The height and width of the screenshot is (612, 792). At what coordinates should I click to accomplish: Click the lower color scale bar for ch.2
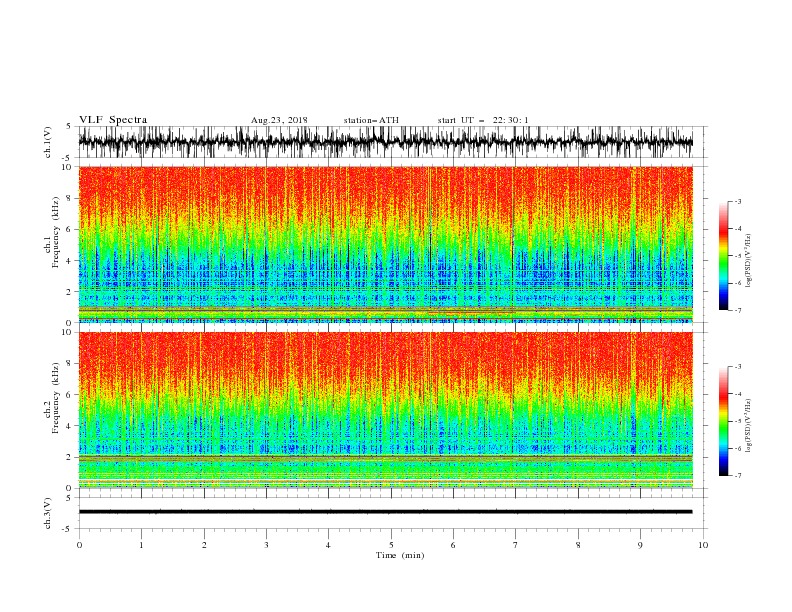click(x=723, y=421)
